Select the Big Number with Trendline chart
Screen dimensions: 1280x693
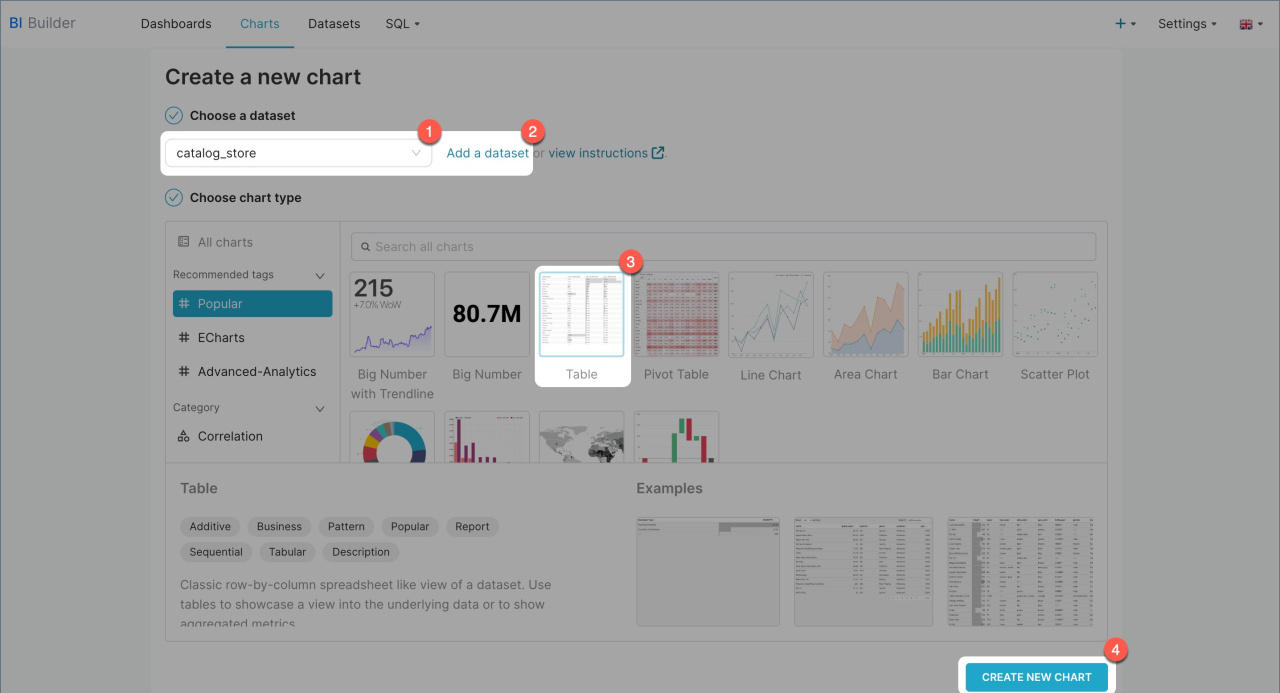(x=392, y=314)
